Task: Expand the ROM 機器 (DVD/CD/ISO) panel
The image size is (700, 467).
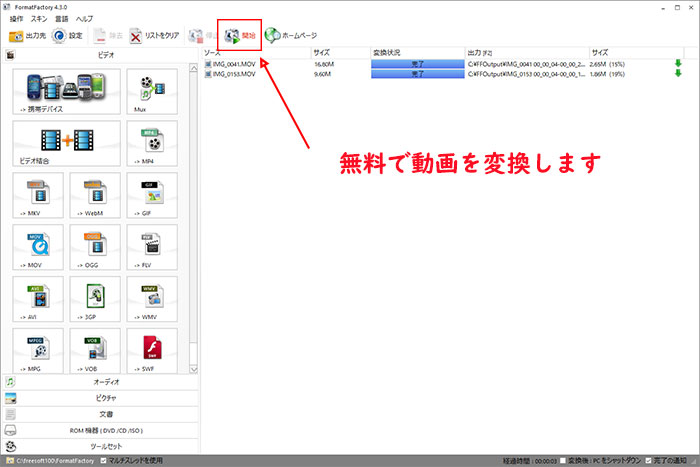Action: (x=100, y=430)
